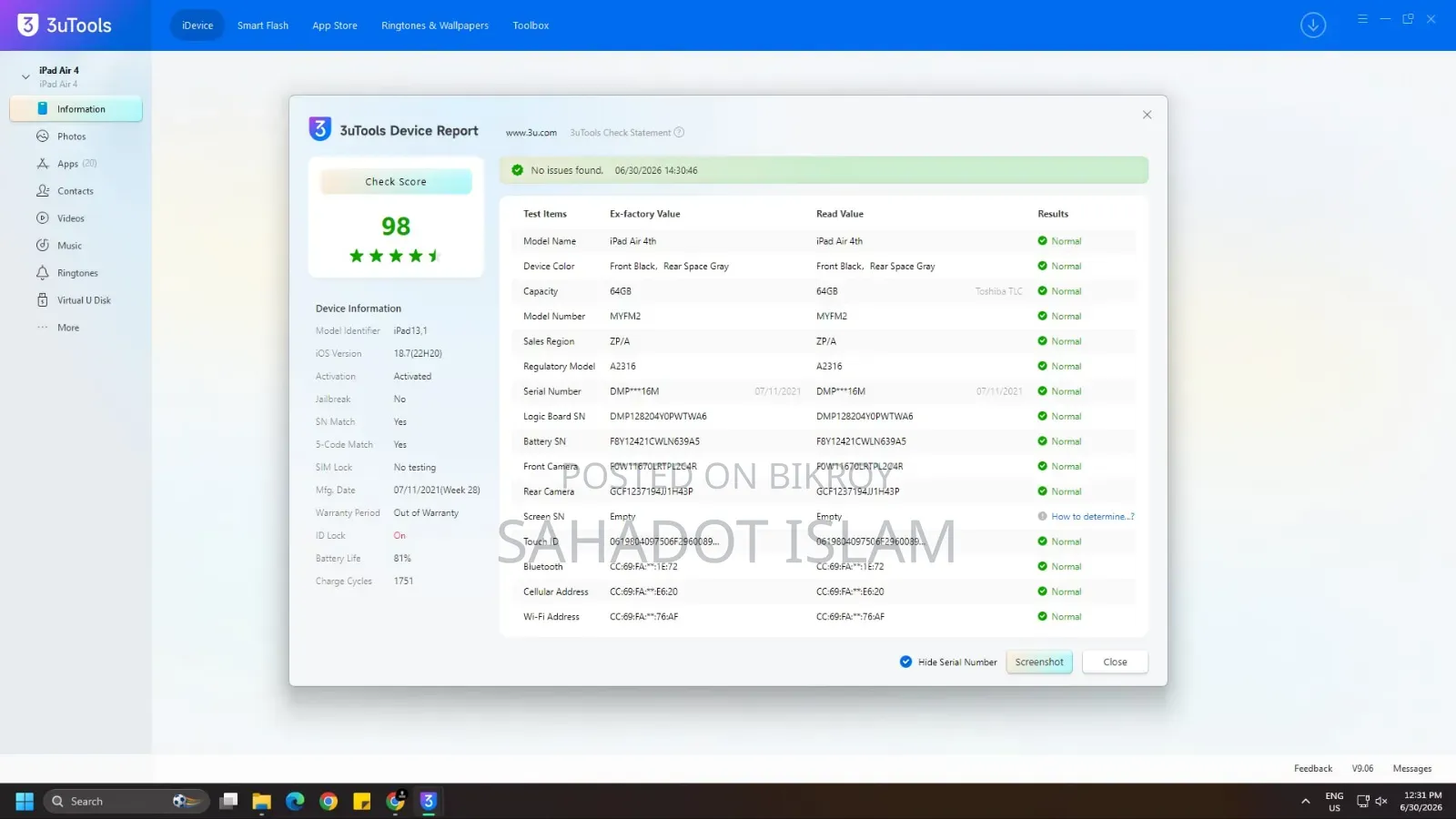Click the Results column header
Image resolution: width=1456 pixels, height=819 pixels.
pyautogui.click(x=1053, y=214)
